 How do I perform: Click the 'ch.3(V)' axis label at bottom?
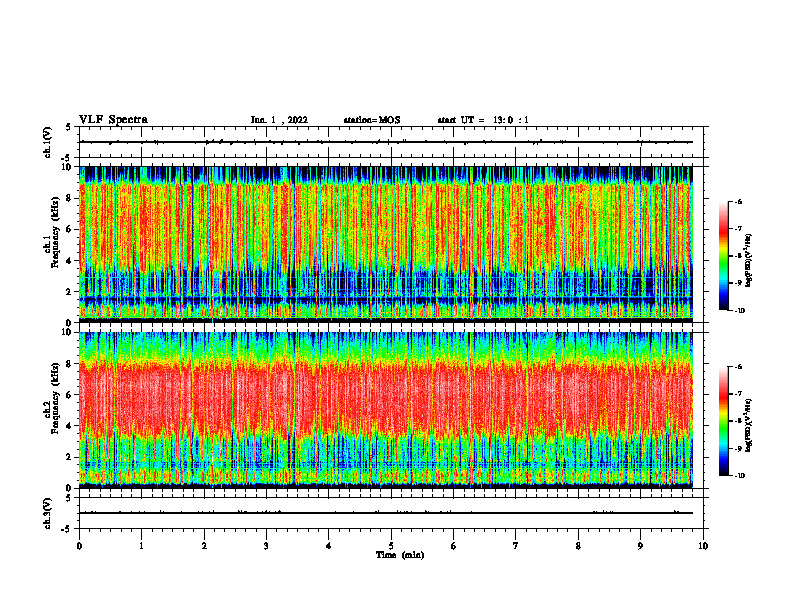coord(48,513)
